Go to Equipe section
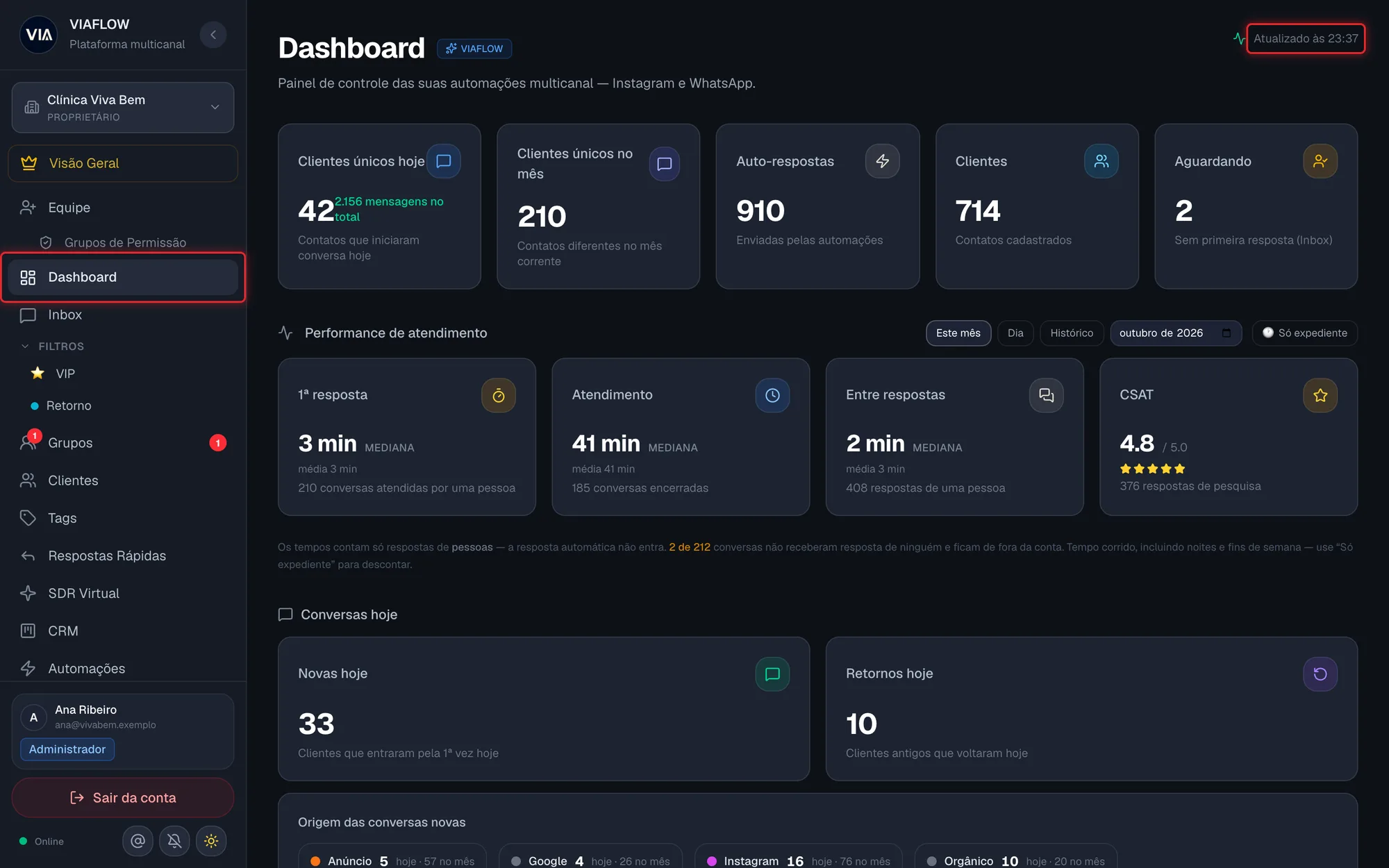Screen dimensions: 1389x868 point(123,208)
